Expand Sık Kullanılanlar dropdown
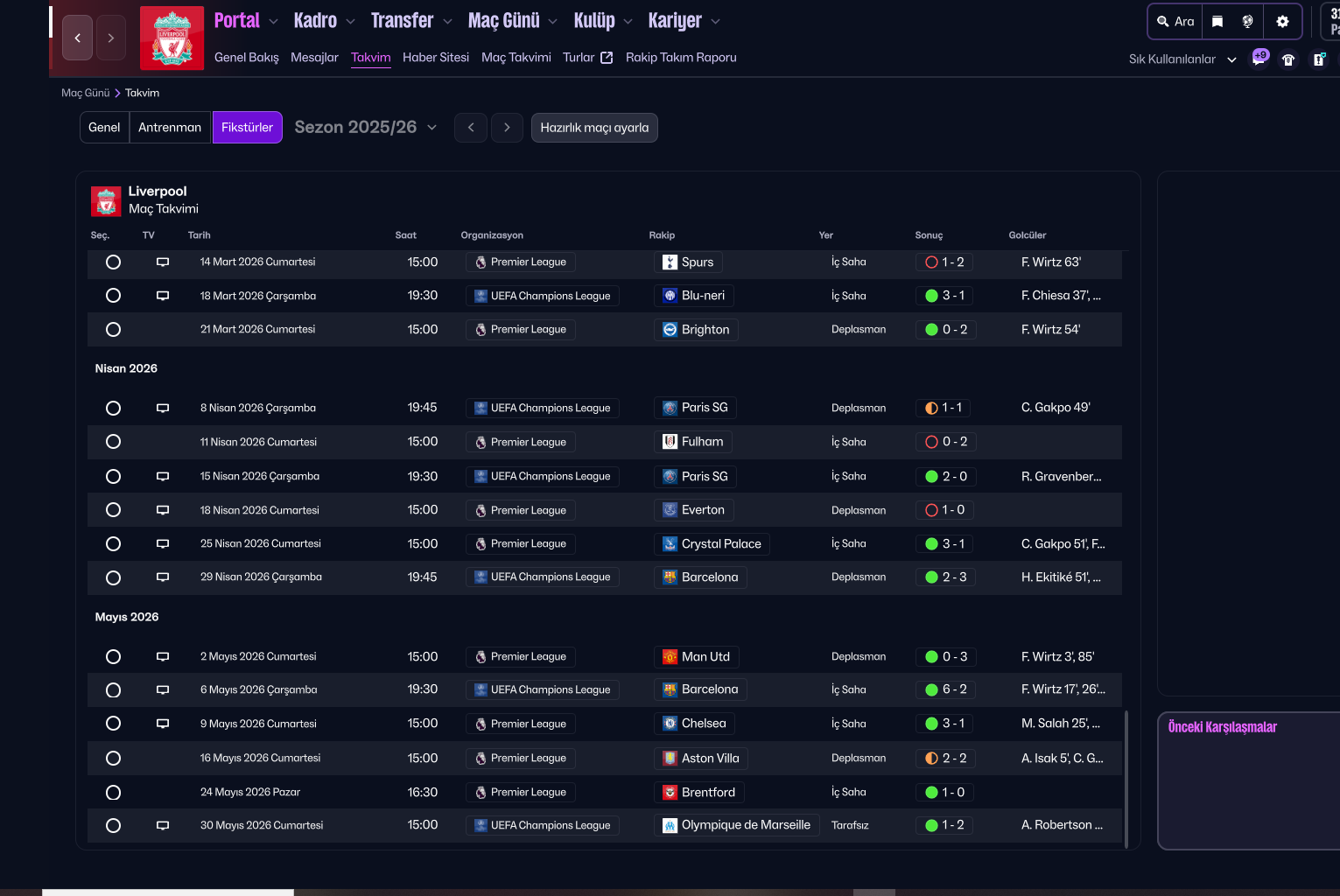The width and height of the screenshot is (1340, 896). click(x=1182, y=59)
